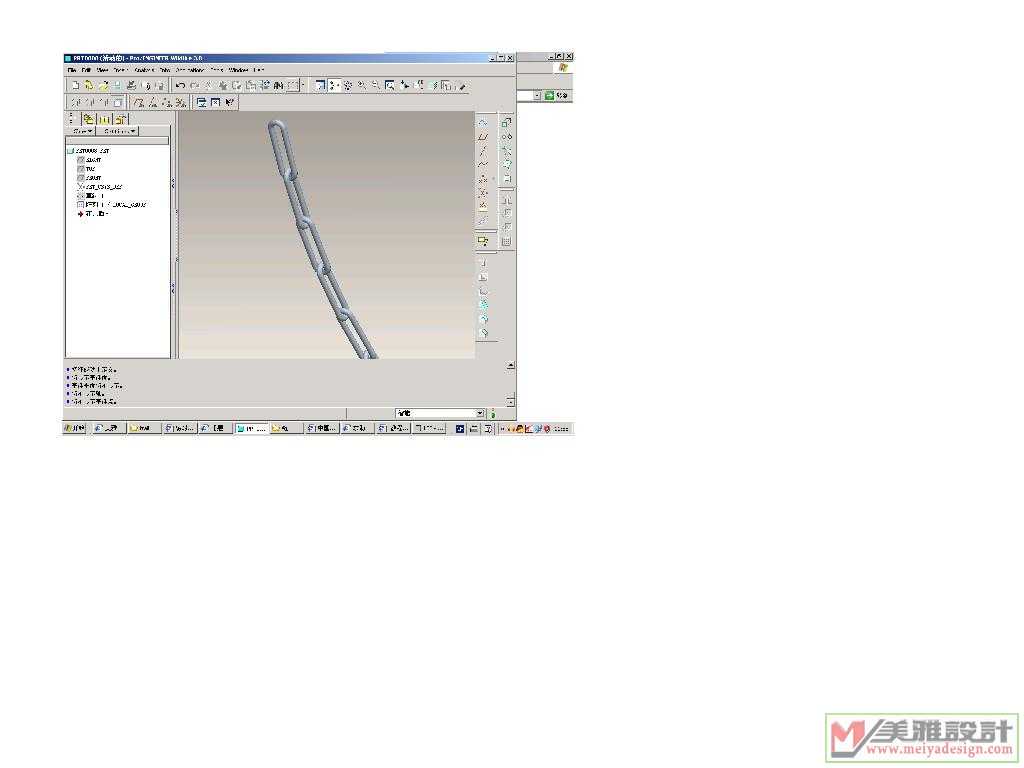Screen dimensions: 1024x768
Task: Open the File menu
Action: 72,70
